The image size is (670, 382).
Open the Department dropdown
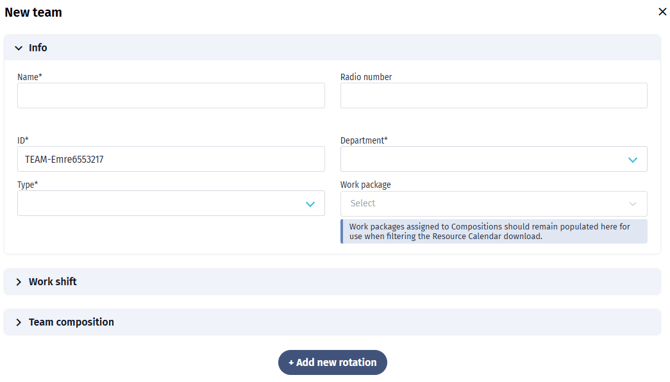(494, 159)
